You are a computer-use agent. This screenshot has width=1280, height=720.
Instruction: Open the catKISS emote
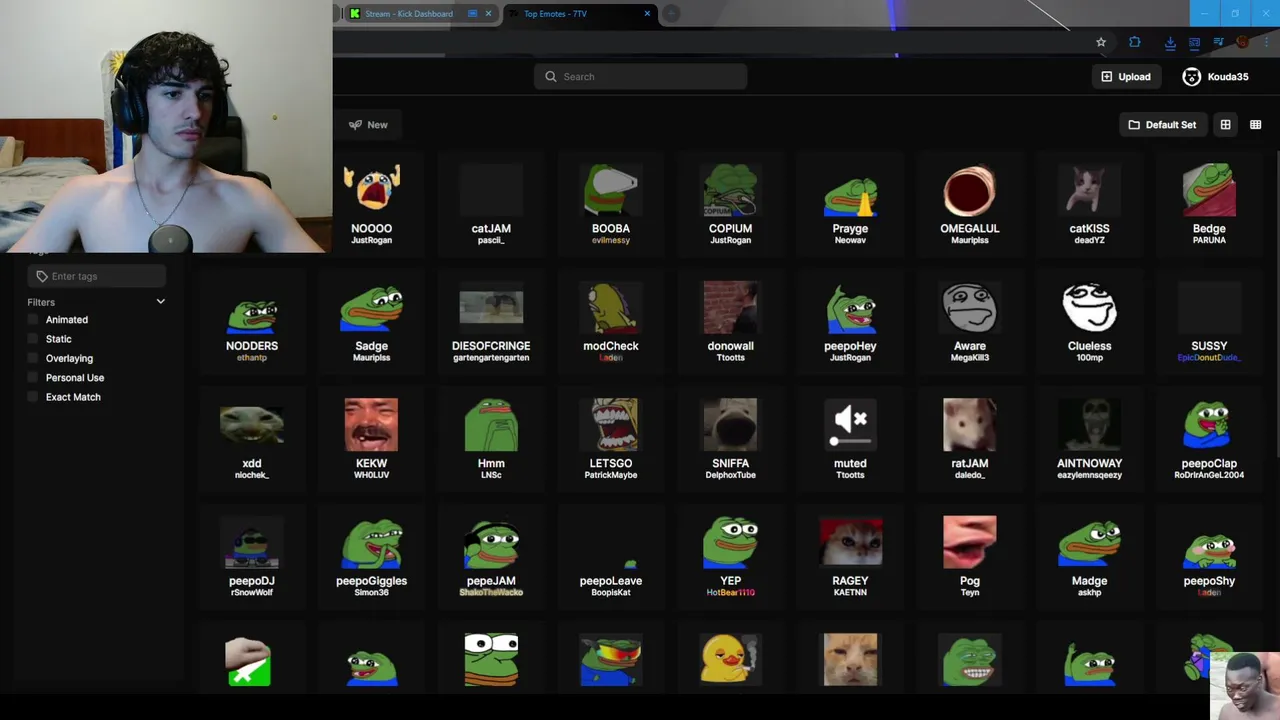point(1089,204)
